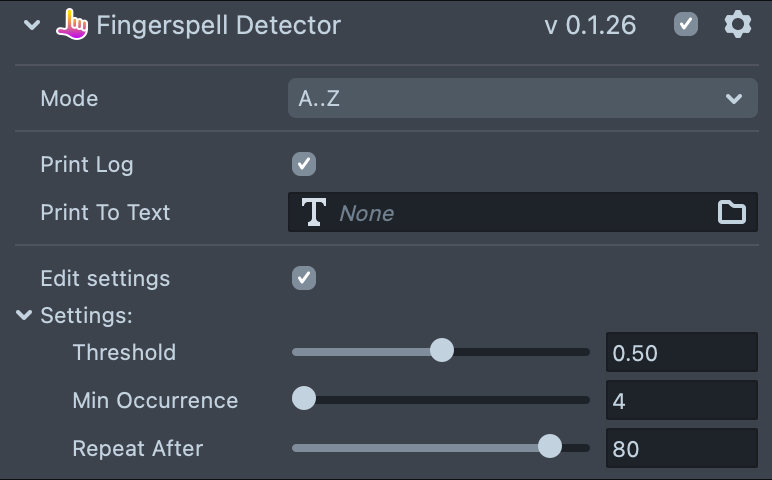Click the Threshold value field 0.50
The height and width of the screenshot is (480, 772).
pyautogui.click(x=681, y=352)
